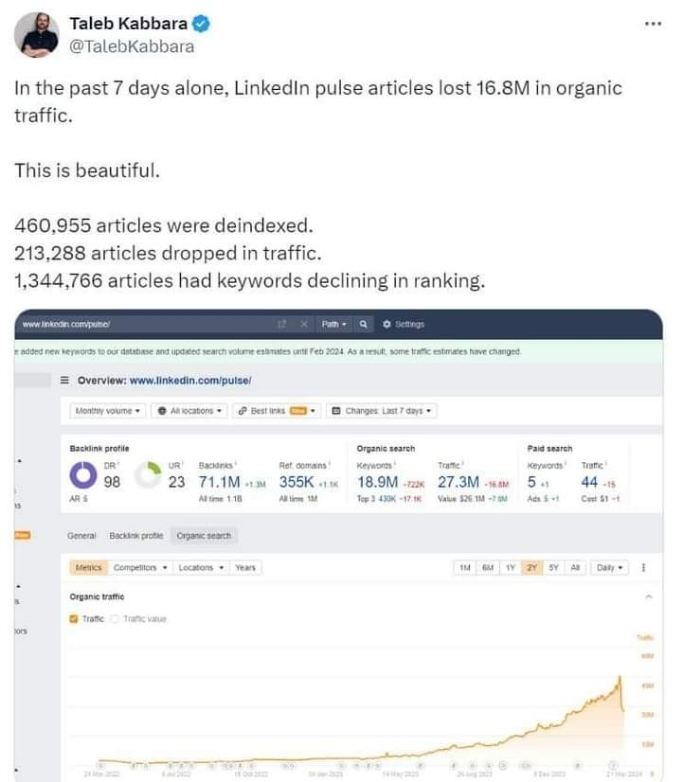Set chart range to 5Y

click(554, 568)
